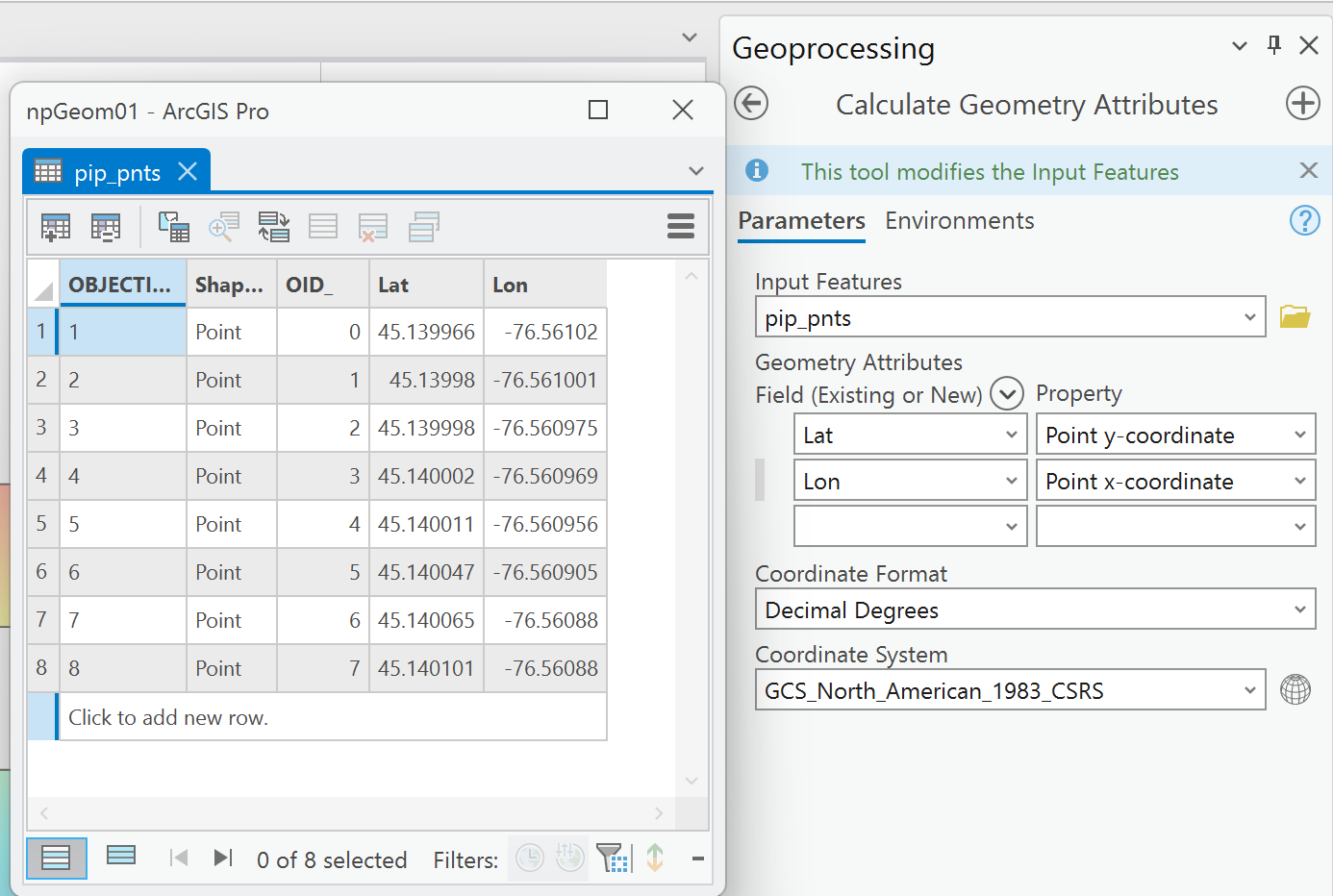Switch to the Environments tab

tap(959, 221)
